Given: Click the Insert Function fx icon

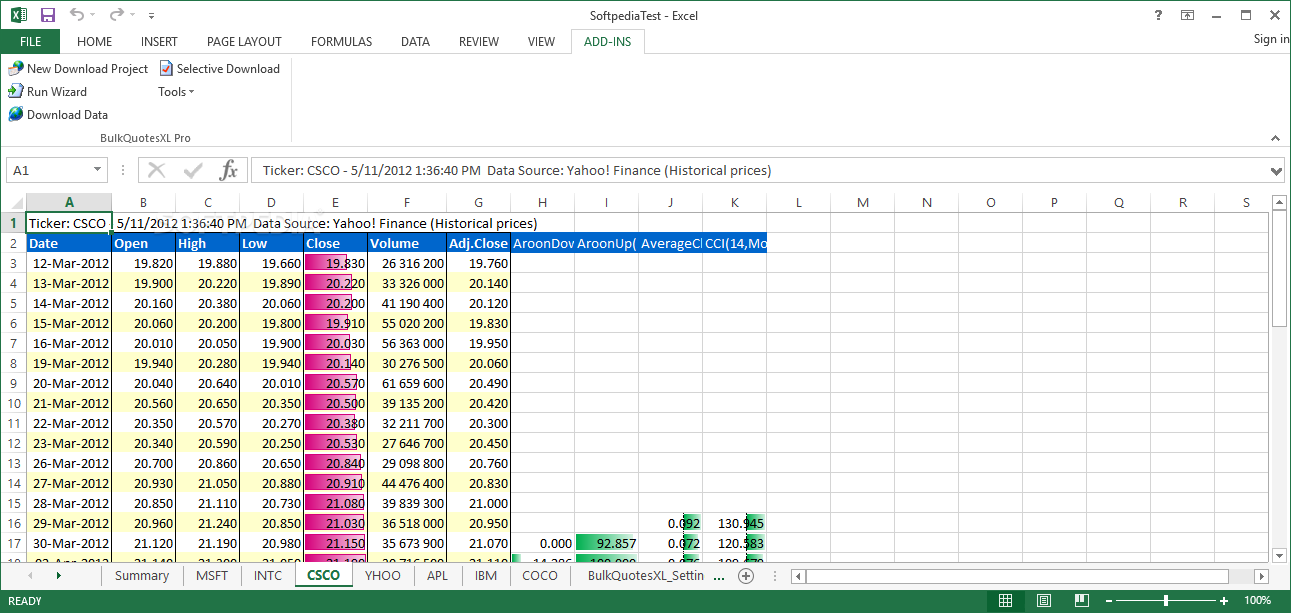Looking at the screenshot, I should pos(229,170).
